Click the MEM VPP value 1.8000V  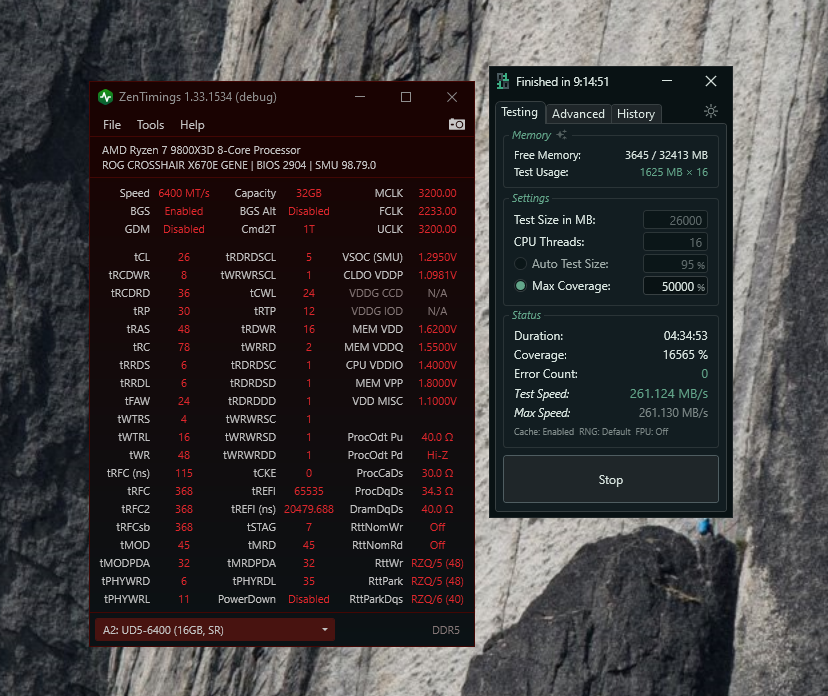[x=437, y=383]
